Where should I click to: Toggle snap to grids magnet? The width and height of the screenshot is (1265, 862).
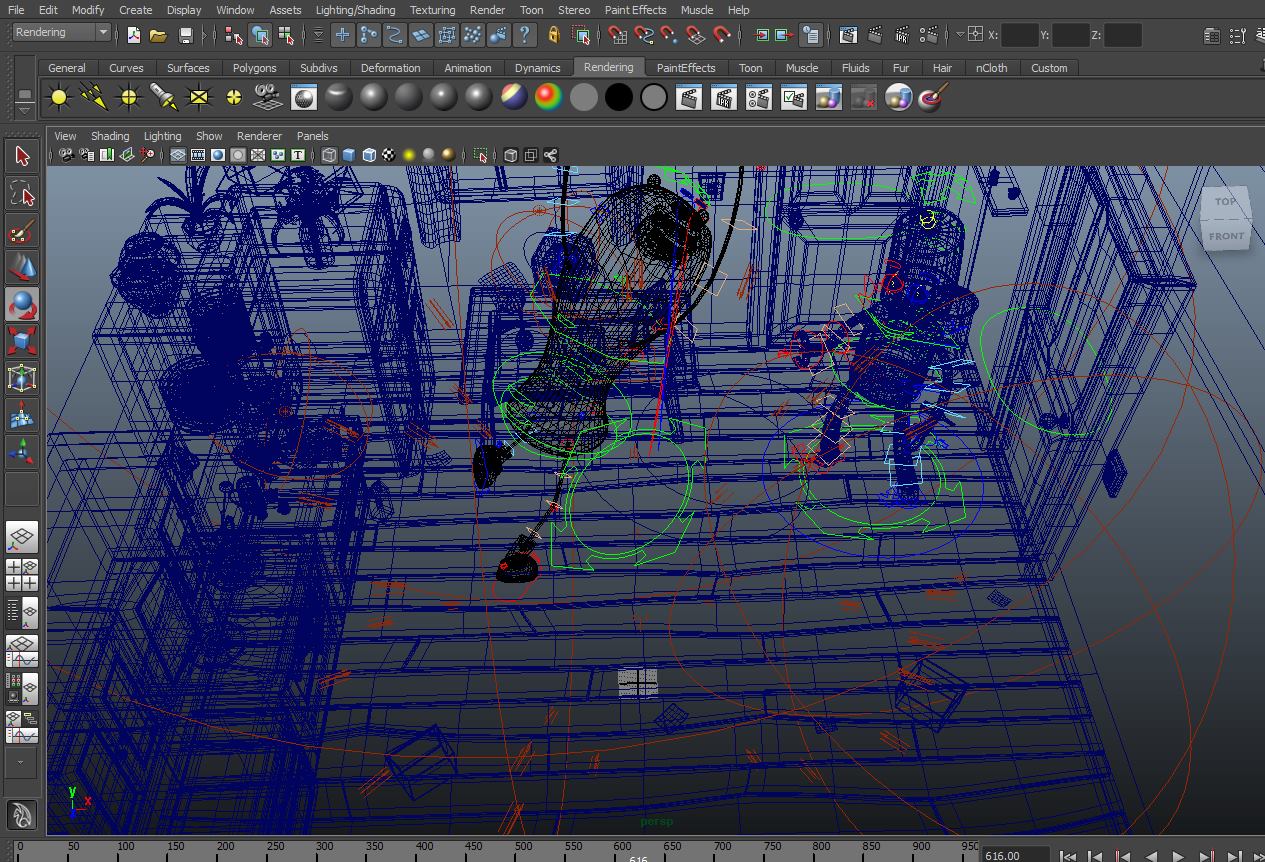pos(617,35)
